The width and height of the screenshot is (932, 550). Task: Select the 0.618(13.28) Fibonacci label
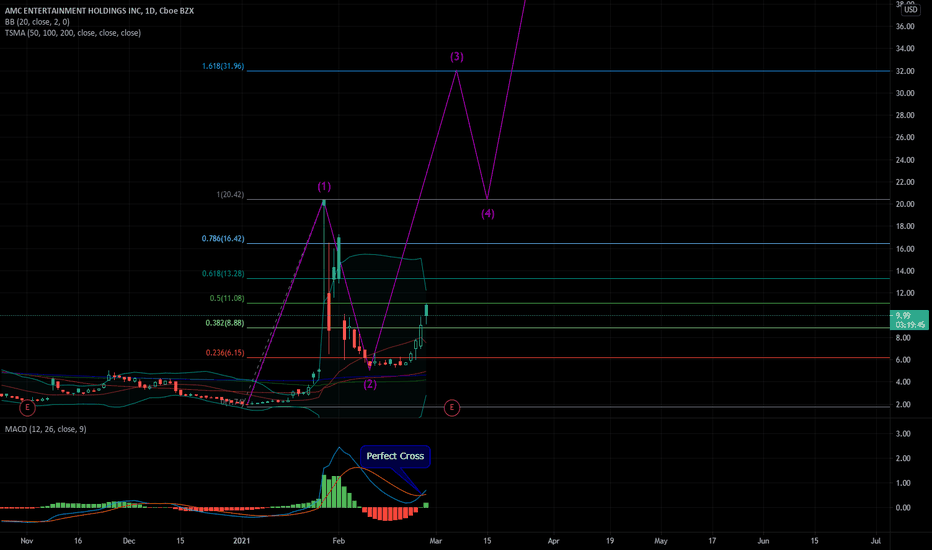coord(223,274)
